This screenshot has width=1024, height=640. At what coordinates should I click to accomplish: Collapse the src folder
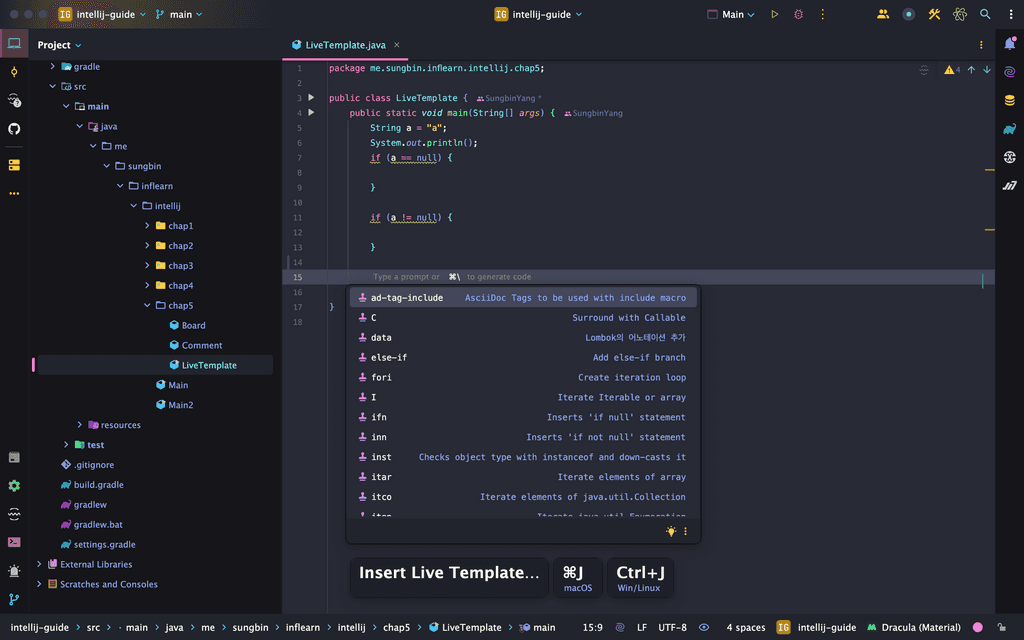tap(52, 86)
